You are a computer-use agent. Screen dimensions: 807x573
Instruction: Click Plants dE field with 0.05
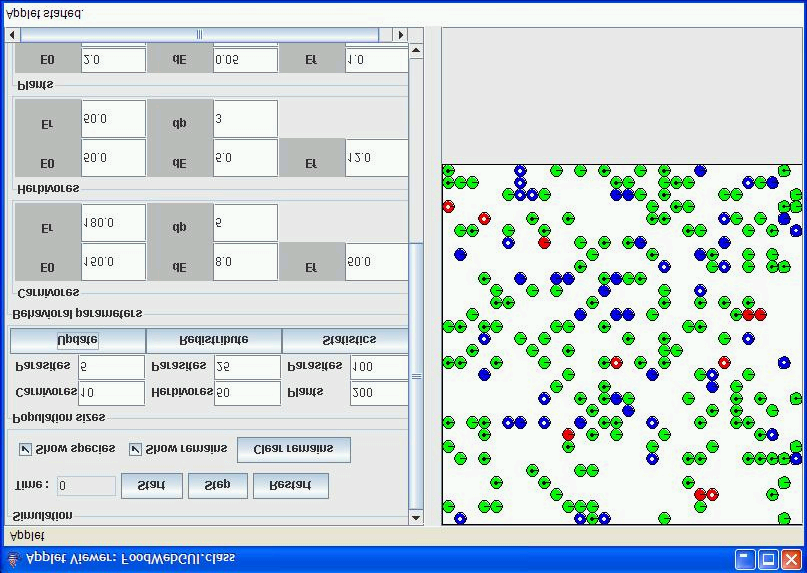pos(245,60)
